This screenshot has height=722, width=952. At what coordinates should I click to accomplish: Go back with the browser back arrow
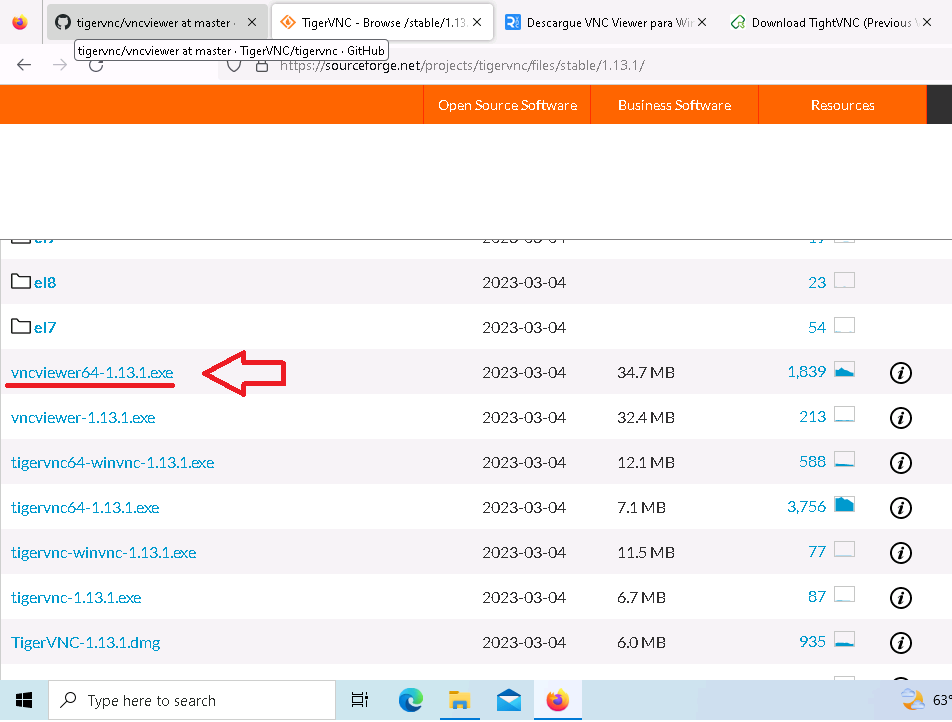(x=24, y=65)
